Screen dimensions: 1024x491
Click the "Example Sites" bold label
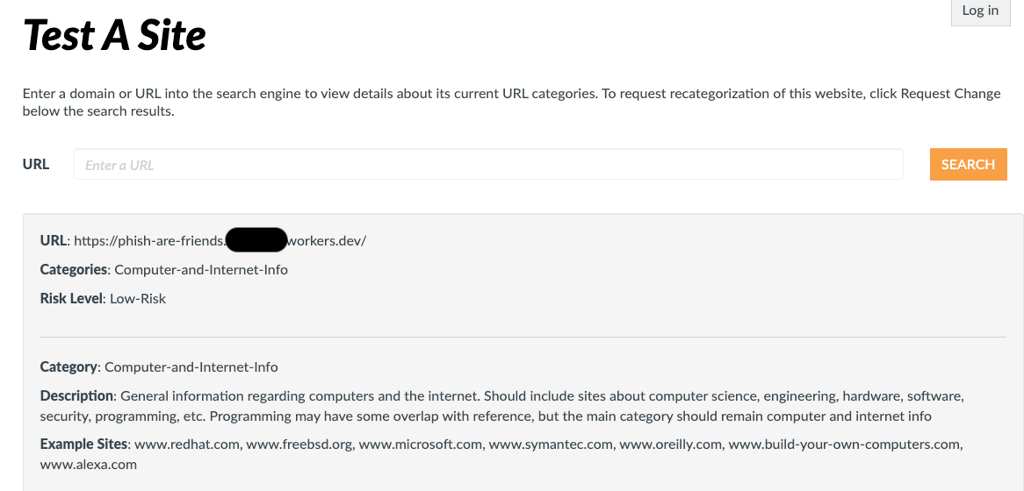(84, 443)
